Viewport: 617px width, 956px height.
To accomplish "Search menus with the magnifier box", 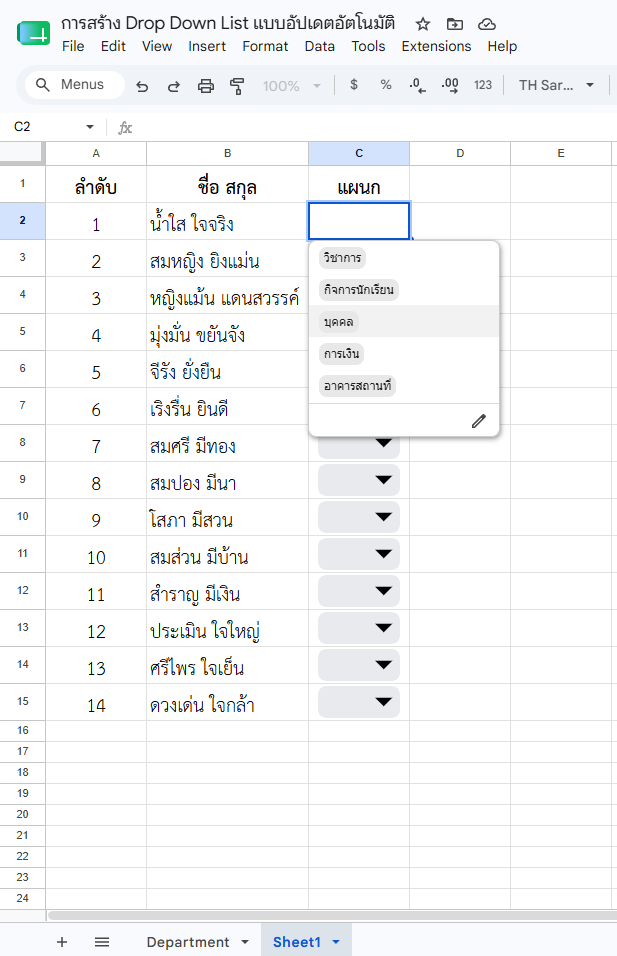I will (x=75, y=85).
